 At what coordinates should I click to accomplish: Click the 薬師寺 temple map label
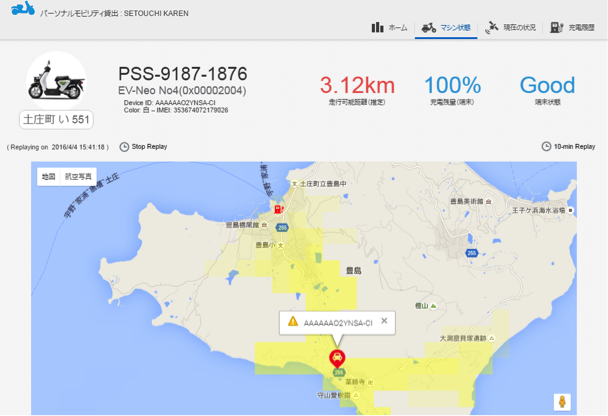355,382
